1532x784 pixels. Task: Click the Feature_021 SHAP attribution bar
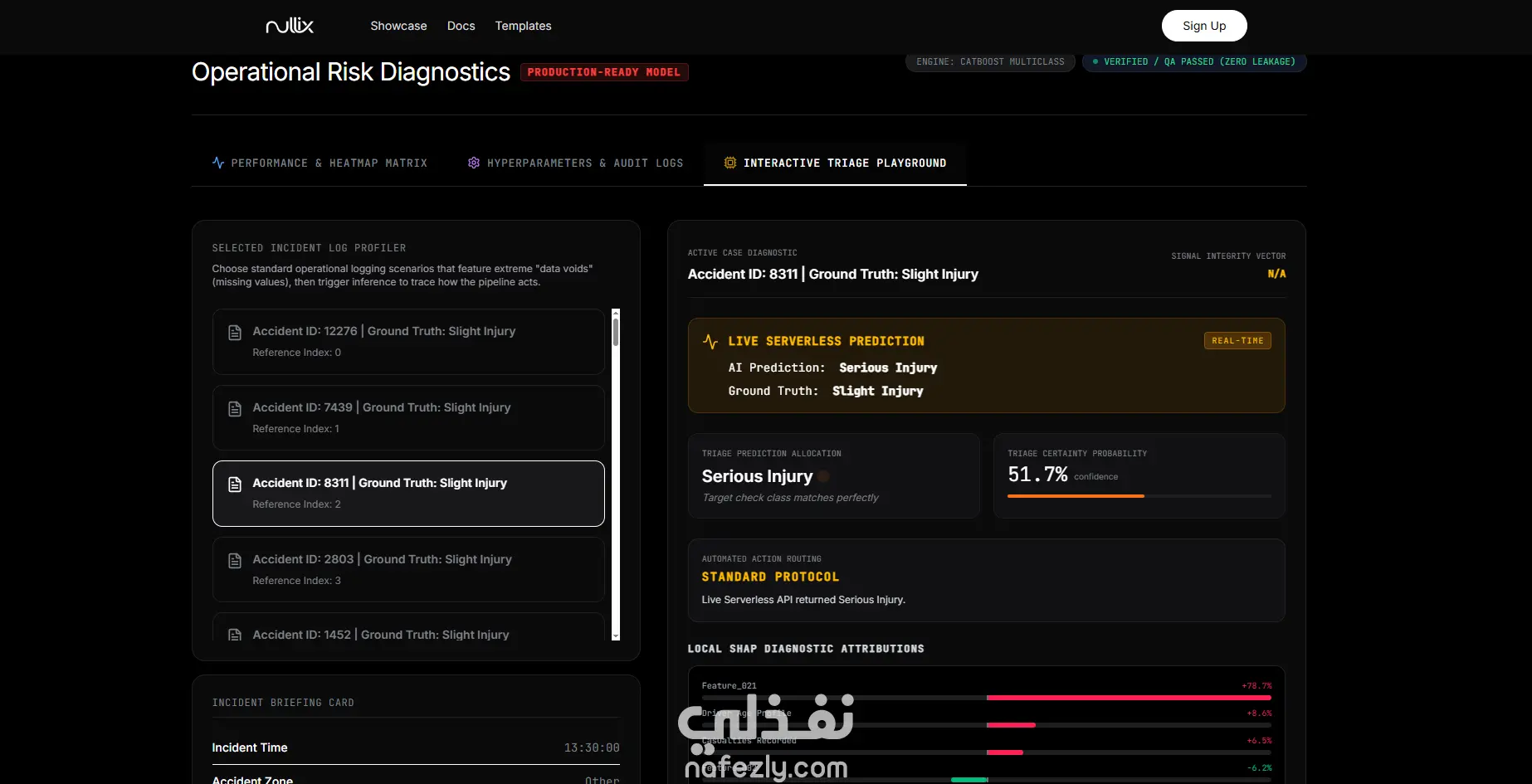tap(986, 698)
